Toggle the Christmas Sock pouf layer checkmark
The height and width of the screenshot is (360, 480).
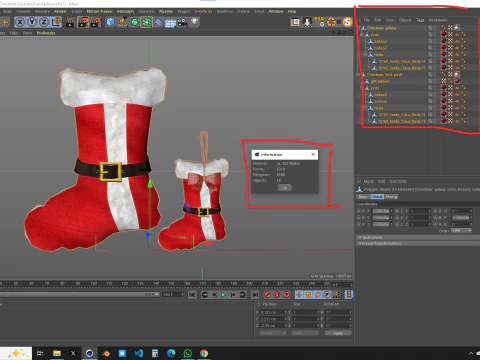point(430,74)
